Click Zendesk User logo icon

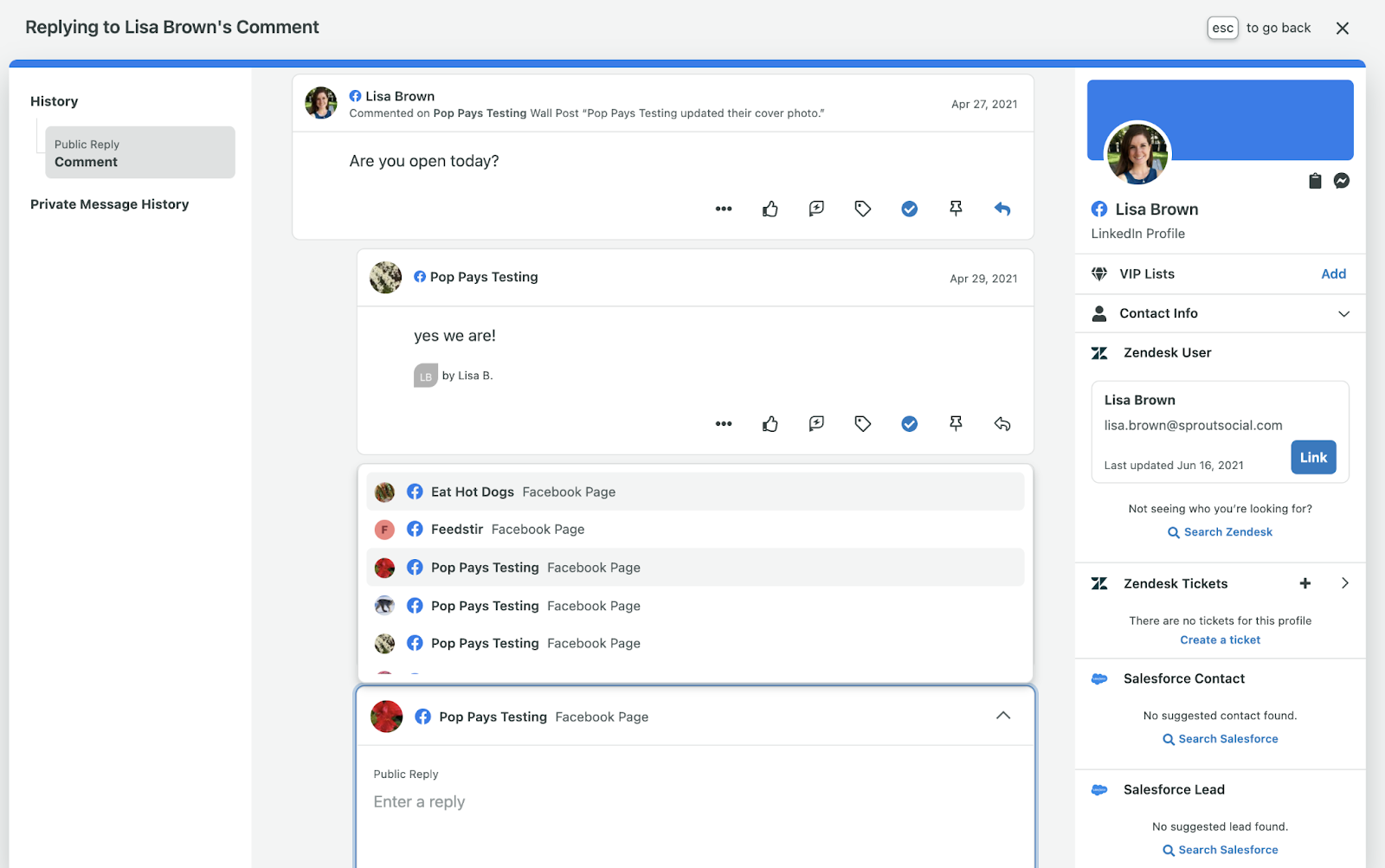tap(1099, 353)
